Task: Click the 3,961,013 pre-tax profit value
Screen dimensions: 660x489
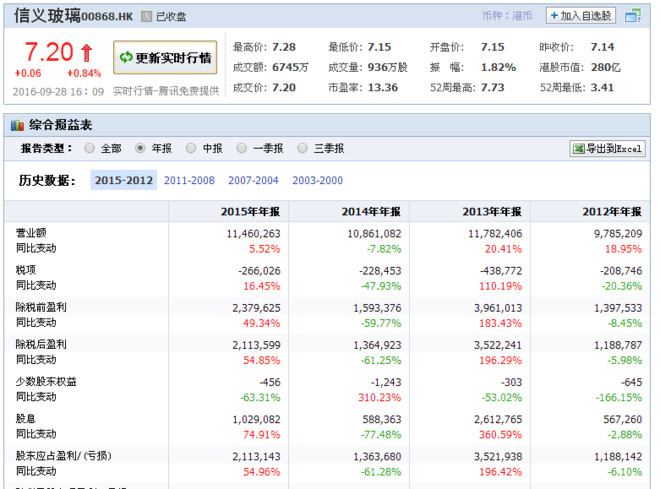Action: tap(498, 308)
